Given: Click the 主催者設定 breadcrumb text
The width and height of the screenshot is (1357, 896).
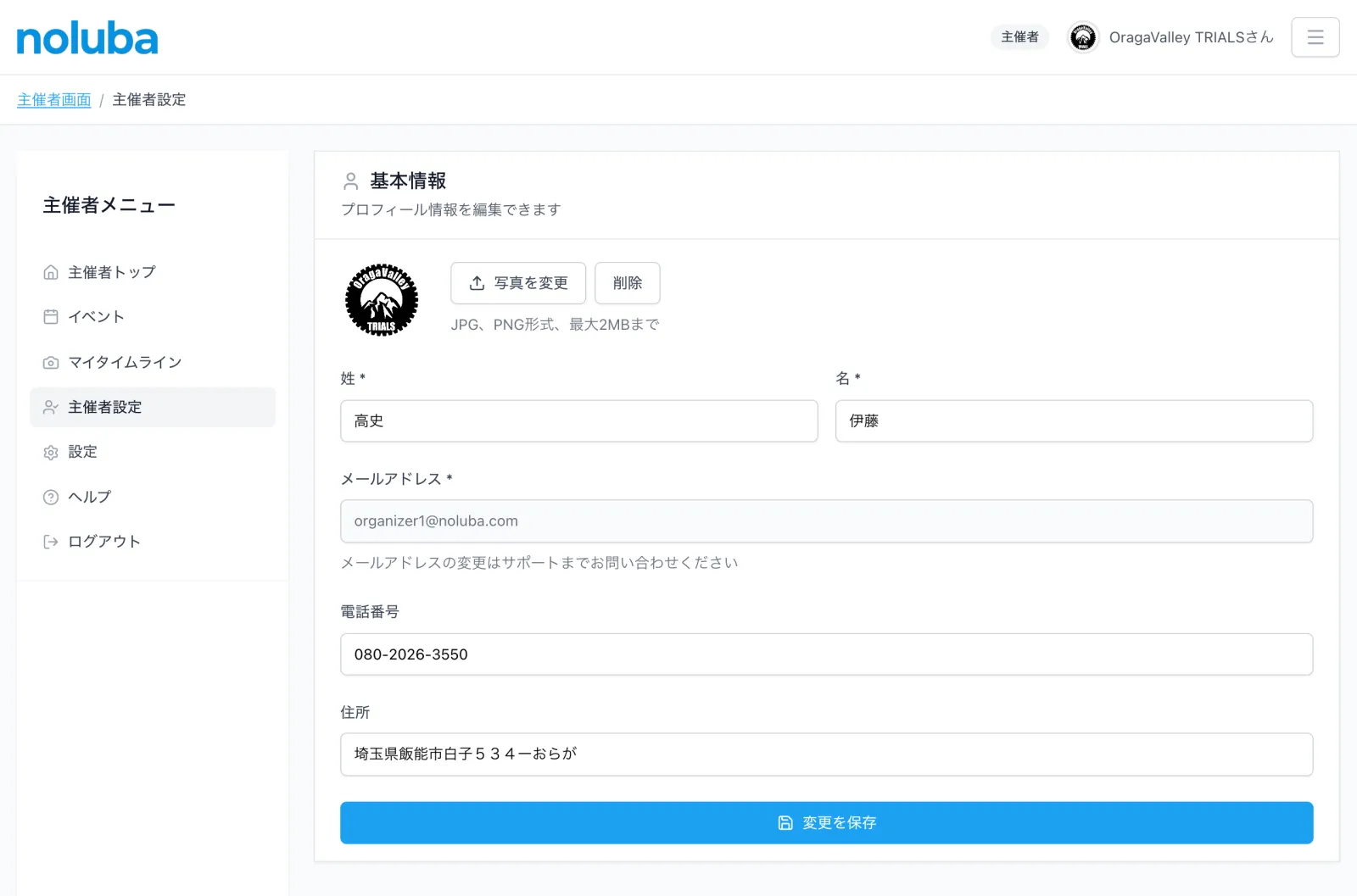Looking at the screenshot, I should click(149, 100).
